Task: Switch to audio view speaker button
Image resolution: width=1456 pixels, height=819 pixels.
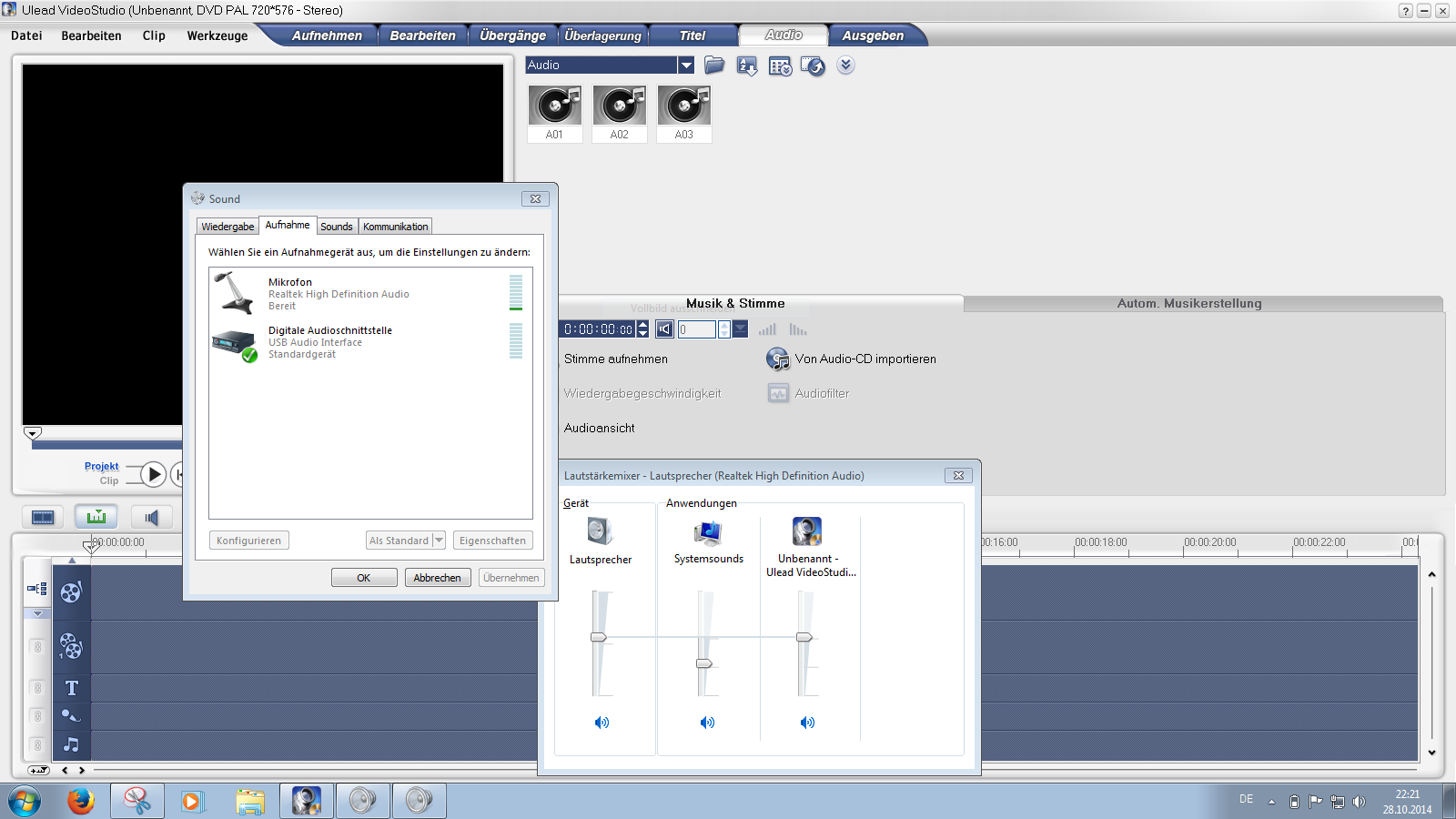Action: pos(151,517)
